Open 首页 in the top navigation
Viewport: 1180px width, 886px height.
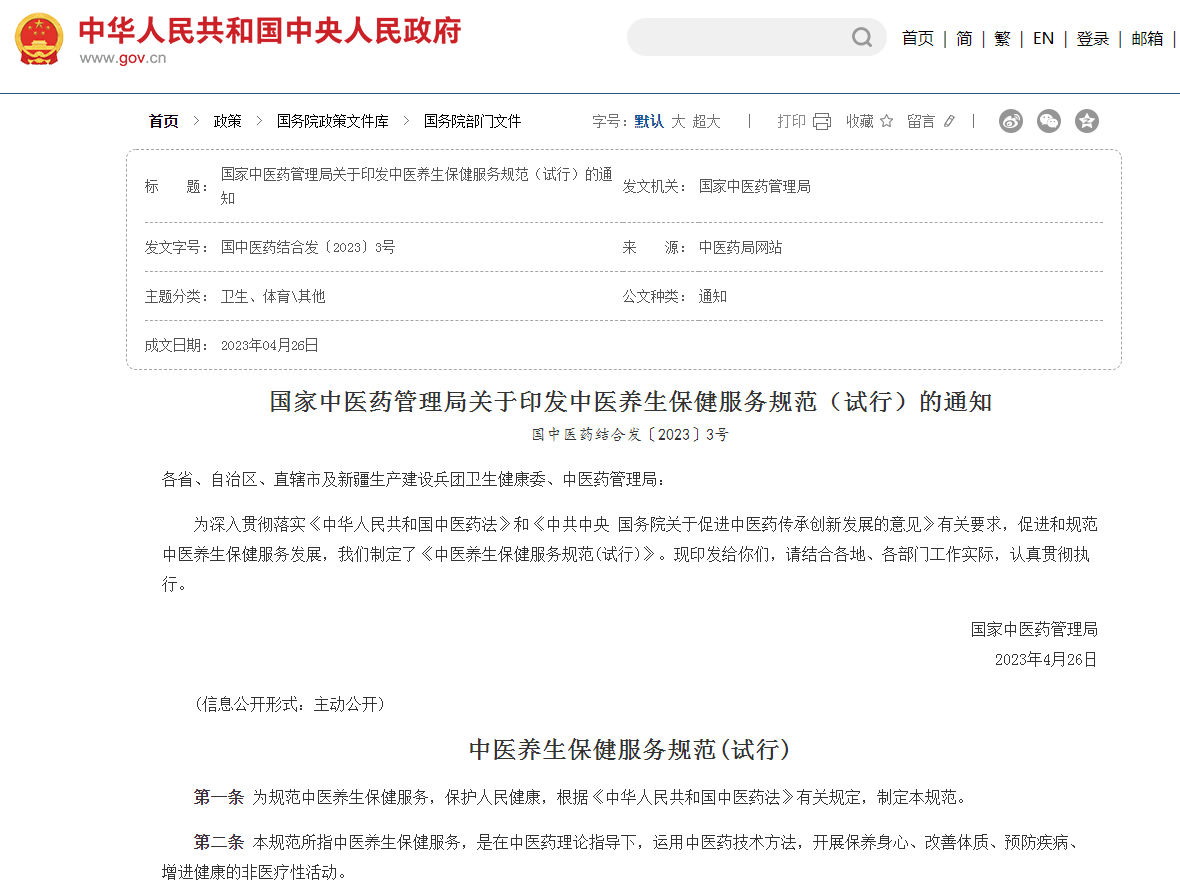point(917,38)
